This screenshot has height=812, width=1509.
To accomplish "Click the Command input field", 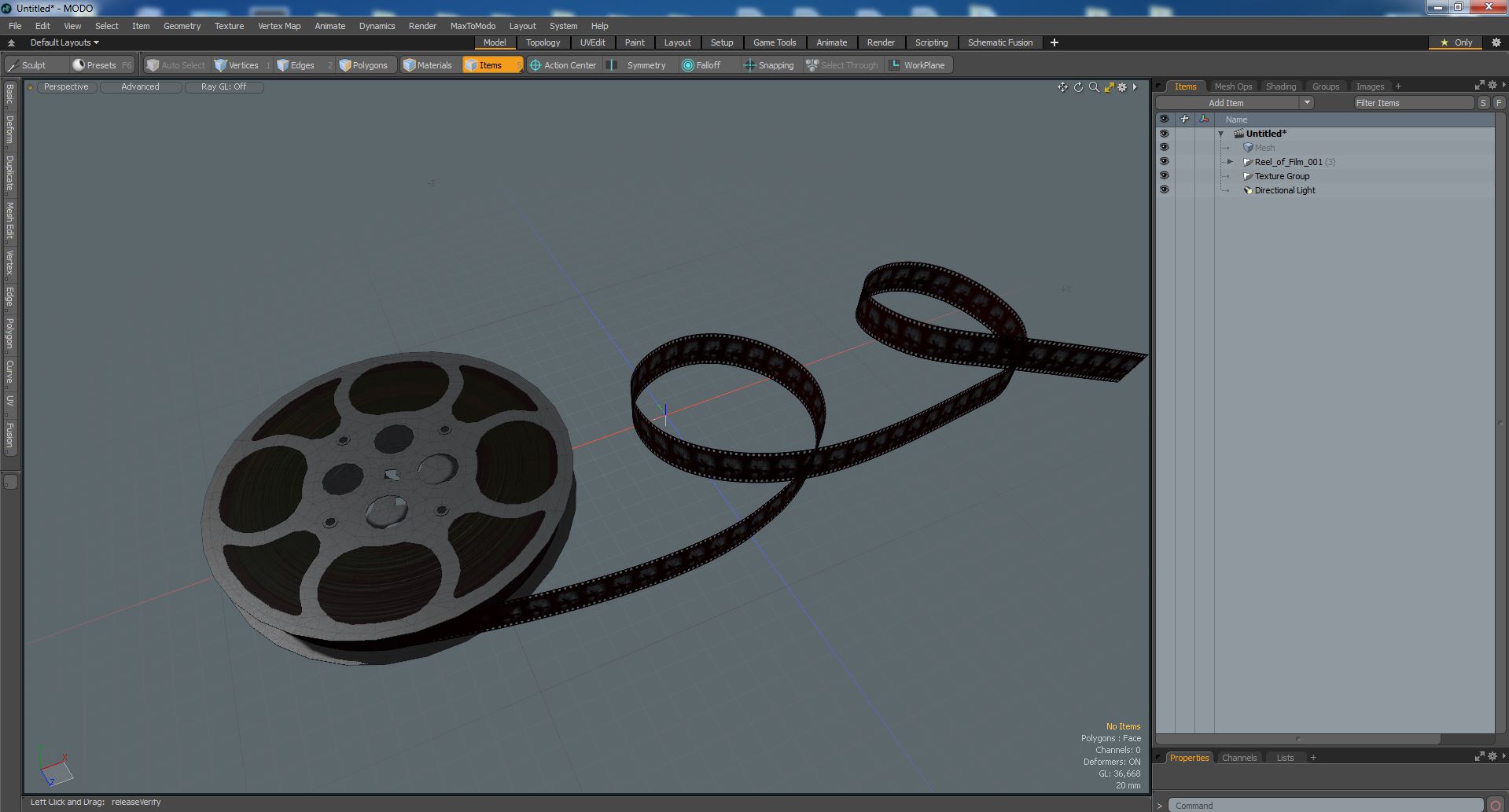I will pos(1325,806).
